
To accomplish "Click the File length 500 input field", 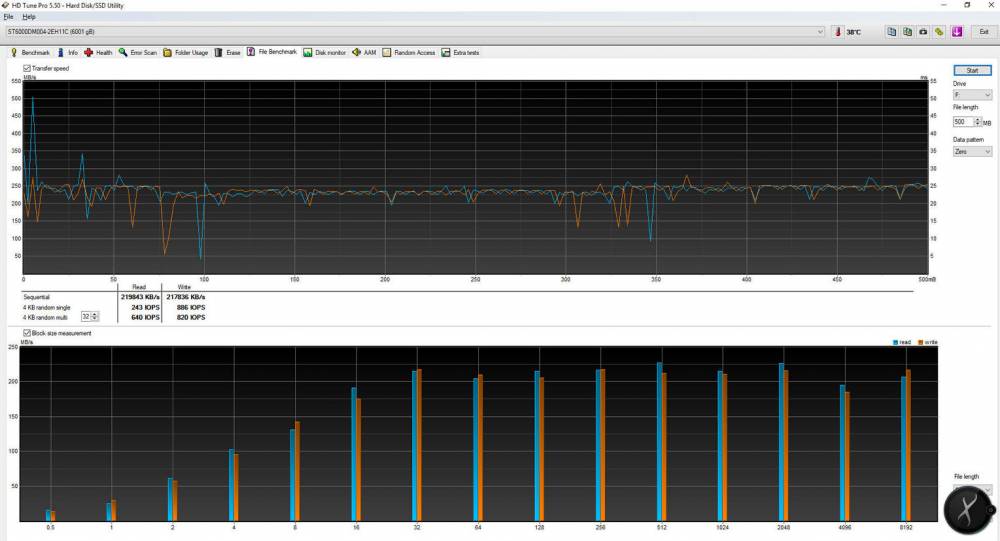I will tap(963, 121).
